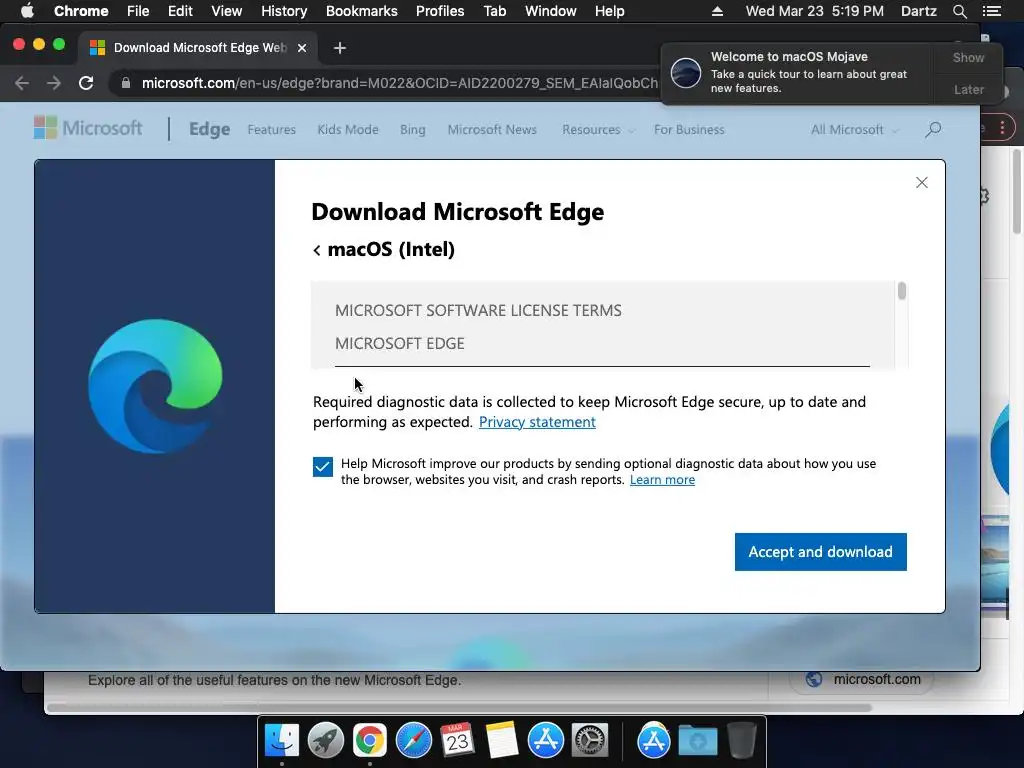
Task: Open Launchpad from the Dock
Action: pos(325,741)
